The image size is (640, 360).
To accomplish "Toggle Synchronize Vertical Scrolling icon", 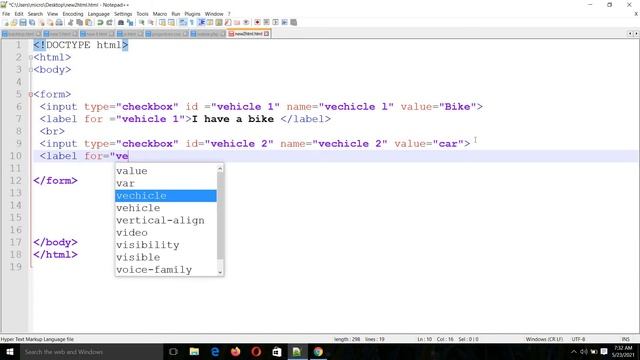I will 162,22.
